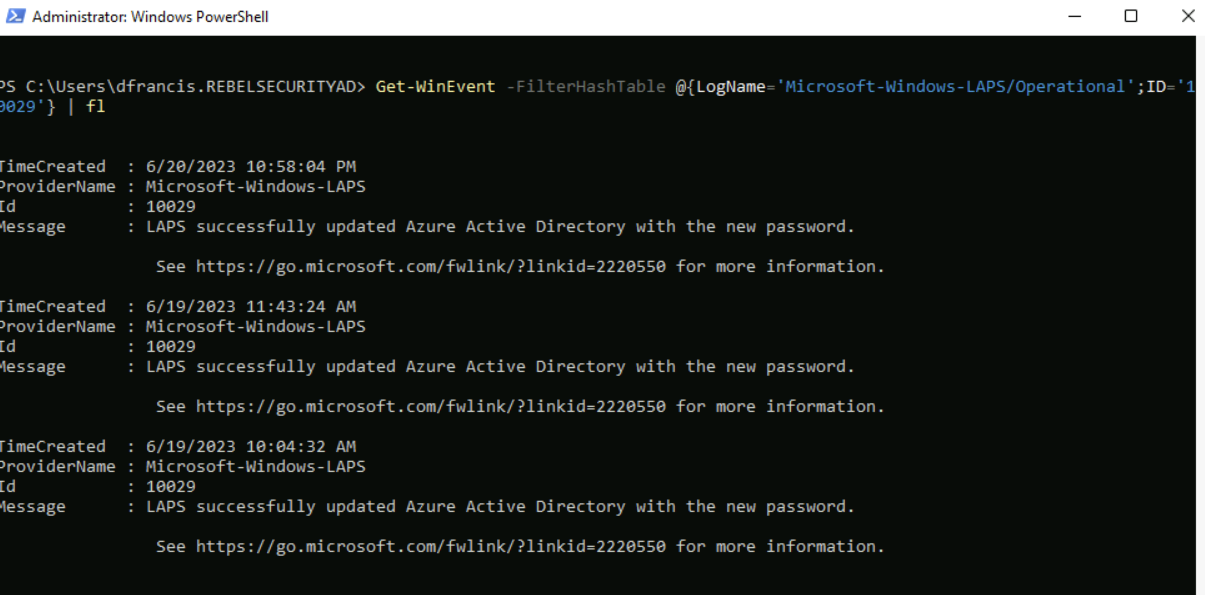The height and width of the screenshot is (595, 1205).
Task: Click the Administrator: Windows PowerShell title text
Action: 150,17
